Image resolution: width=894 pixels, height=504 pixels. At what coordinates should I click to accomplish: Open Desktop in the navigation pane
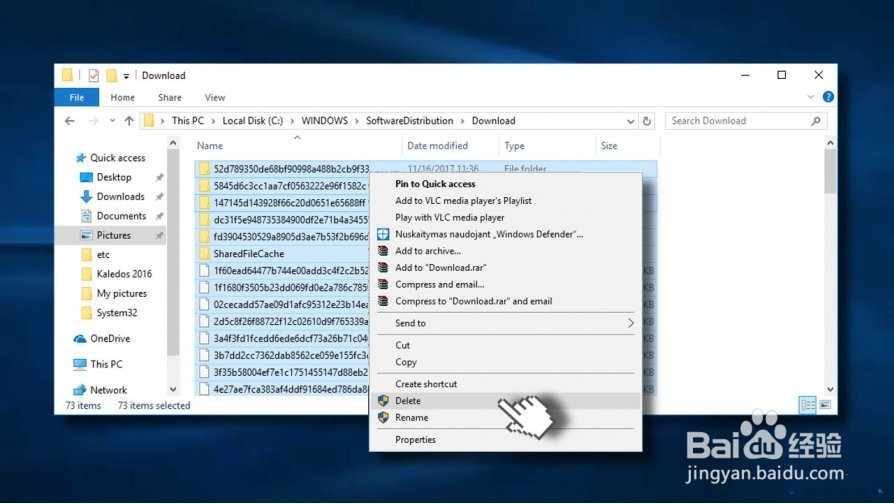[113, 177]
